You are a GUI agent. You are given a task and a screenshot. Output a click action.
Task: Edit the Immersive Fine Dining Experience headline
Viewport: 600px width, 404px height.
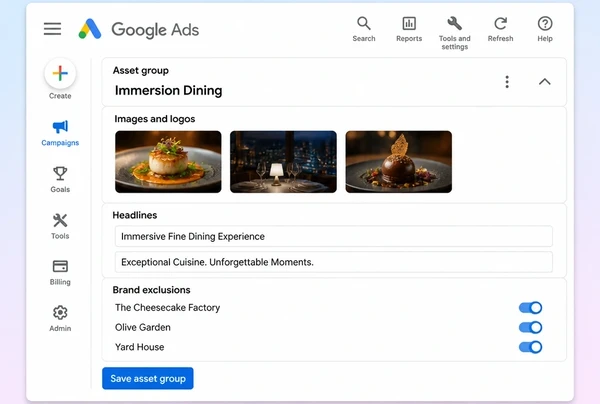[333, 236]
